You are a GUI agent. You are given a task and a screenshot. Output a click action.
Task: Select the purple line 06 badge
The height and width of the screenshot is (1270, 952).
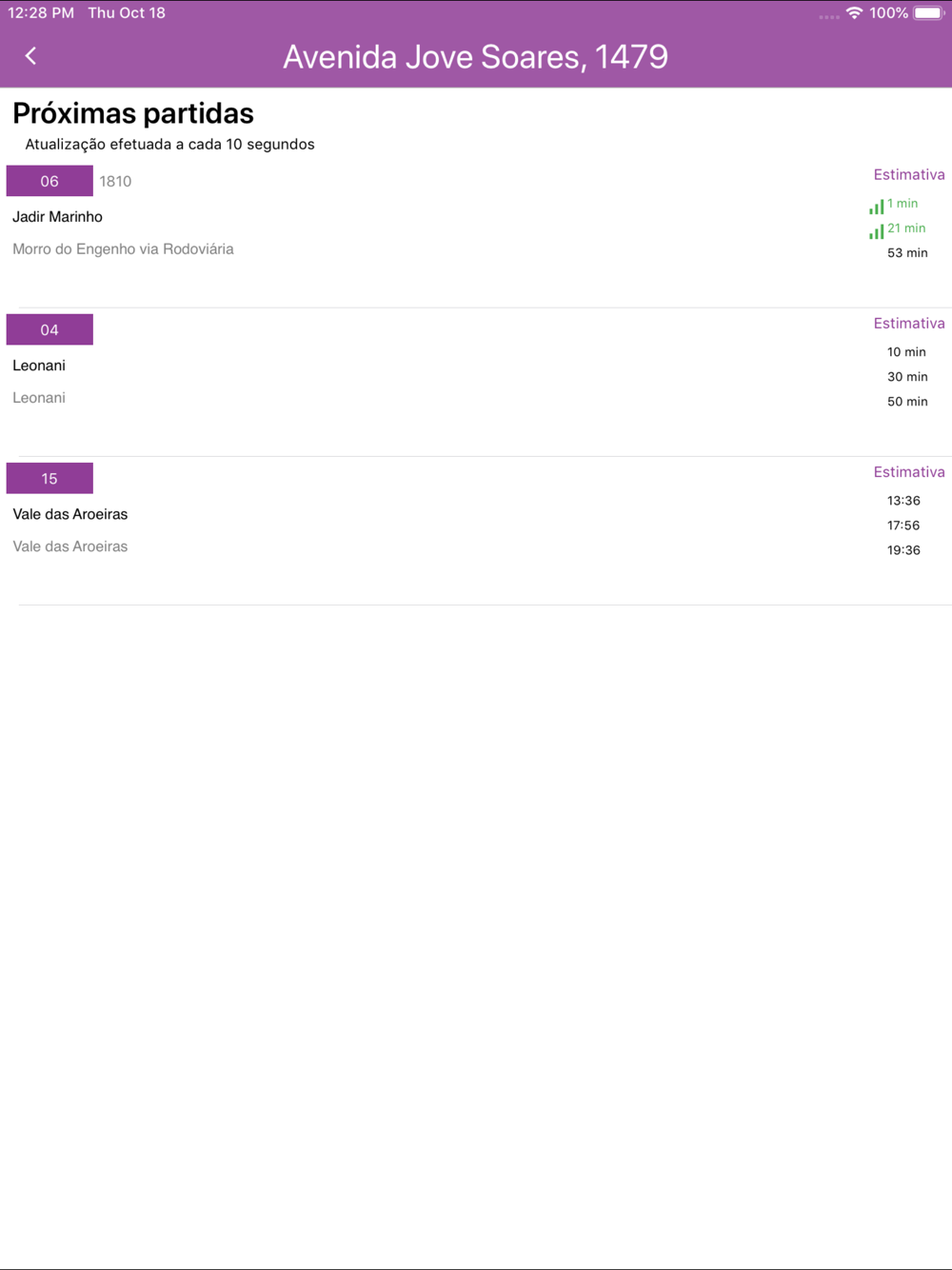[50, 181]
